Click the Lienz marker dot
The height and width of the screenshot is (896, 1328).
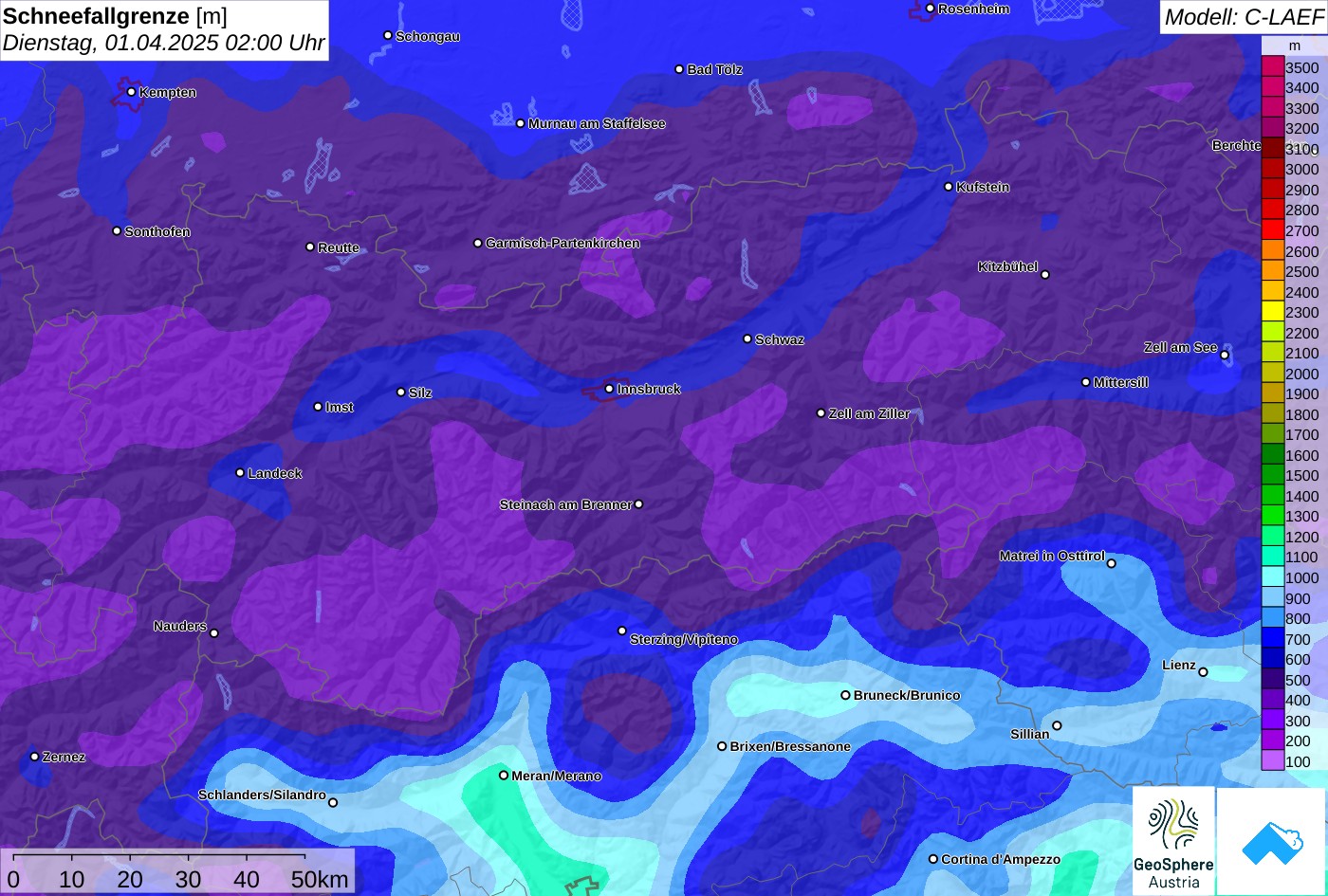[1203, 672]
